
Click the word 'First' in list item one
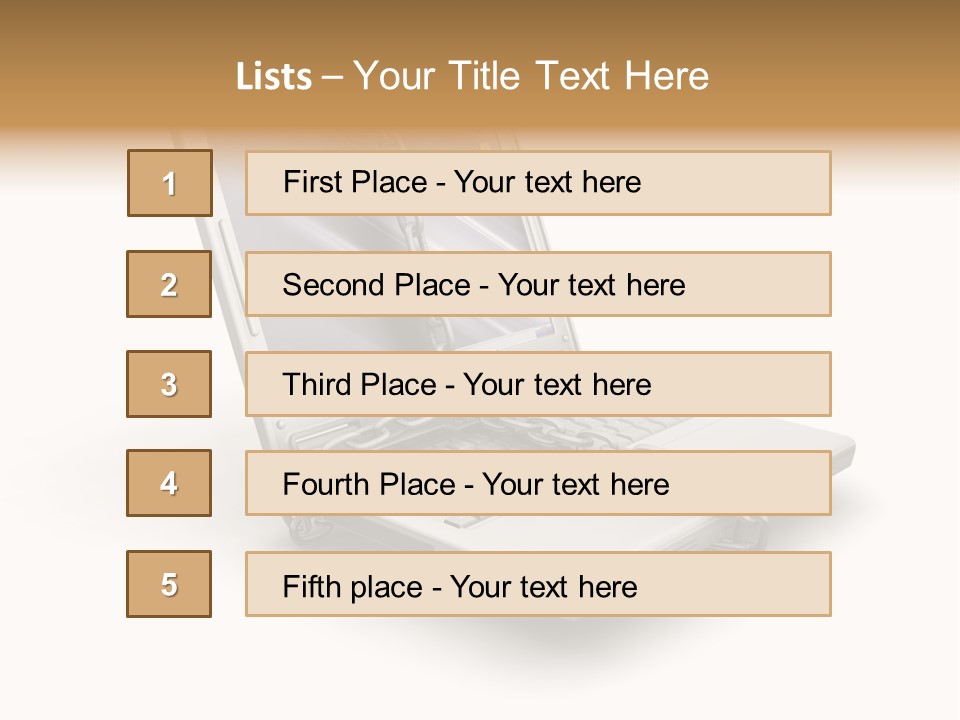pos(308,182)
